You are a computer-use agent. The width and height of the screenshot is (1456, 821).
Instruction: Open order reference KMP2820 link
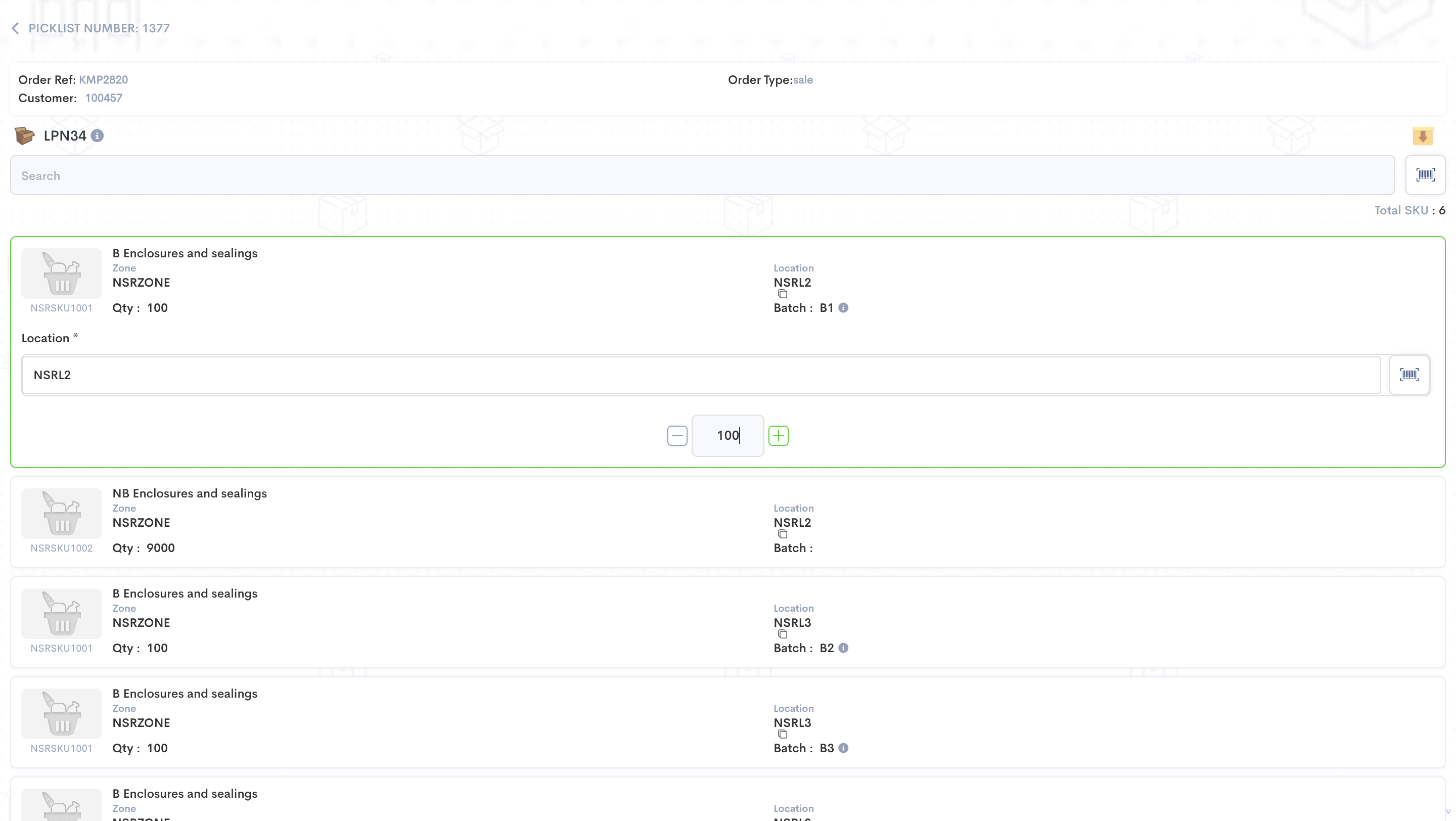[103, 80]
